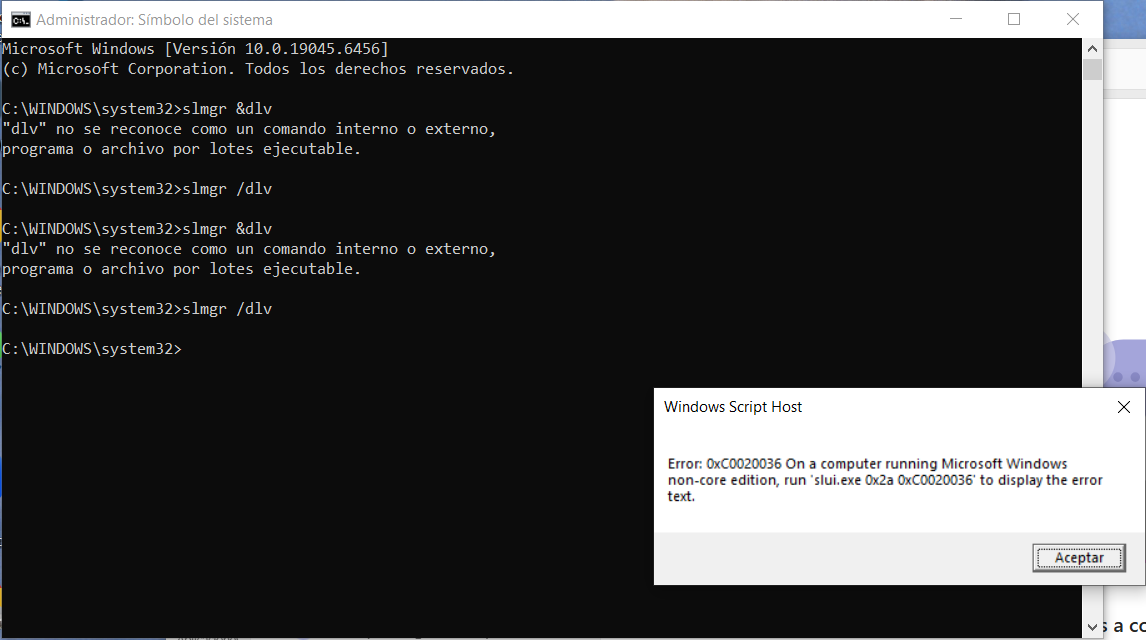Click the title text 'Administrador: Símbolo del sistema'
1146x640 pixels.
pos(154,20)
